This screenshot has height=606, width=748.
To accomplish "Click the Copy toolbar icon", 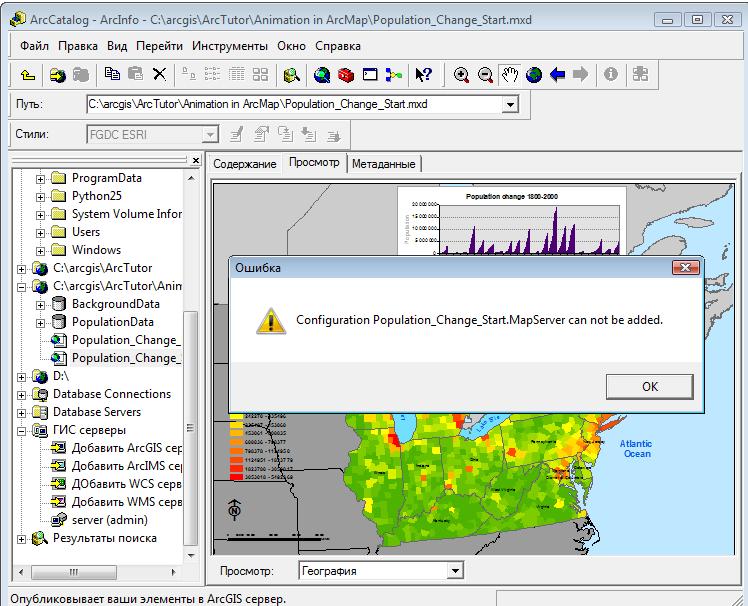I will click(113, 73).
